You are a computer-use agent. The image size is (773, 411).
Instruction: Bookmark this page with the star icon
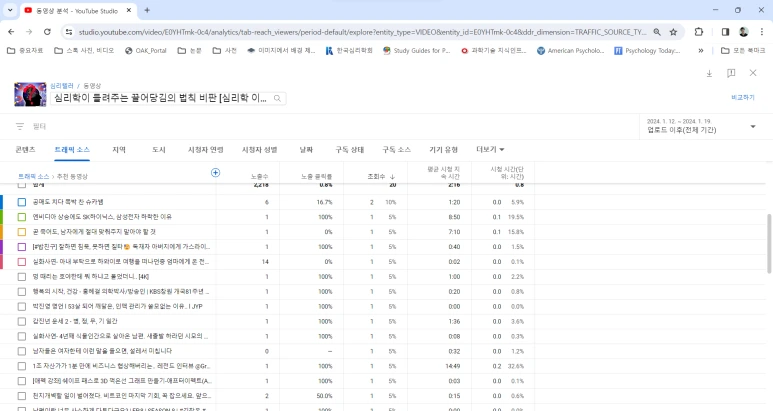click(x=673, y=32)
